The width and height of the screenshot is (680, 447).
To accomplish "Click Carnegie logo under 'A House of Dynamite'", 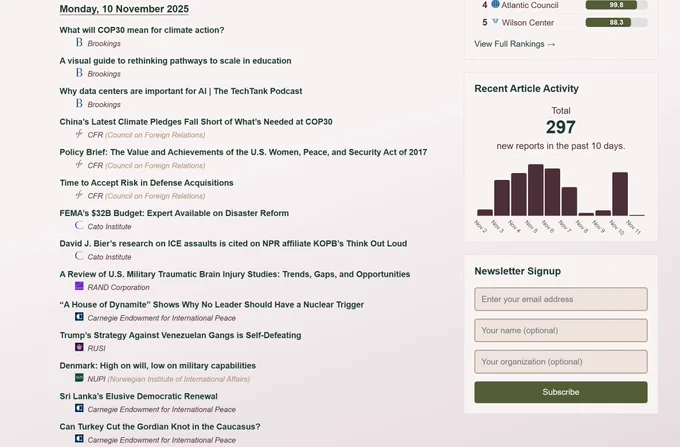I will tap(79, 316).
